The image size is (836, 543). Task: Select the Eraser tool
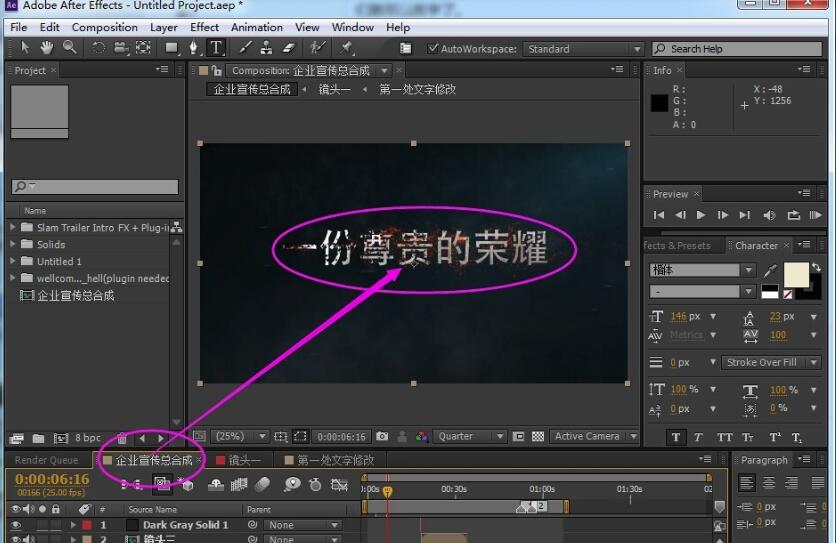[x=288, y=48]
